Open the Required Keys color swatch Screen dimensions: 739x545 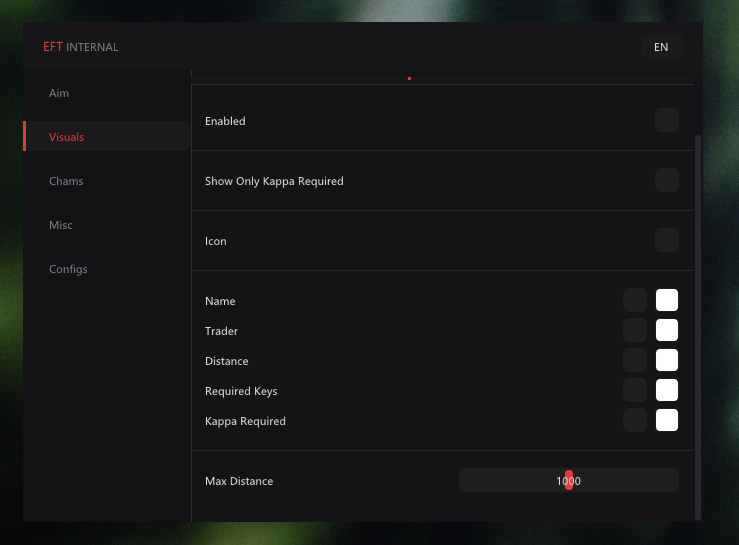coord(666,390)
